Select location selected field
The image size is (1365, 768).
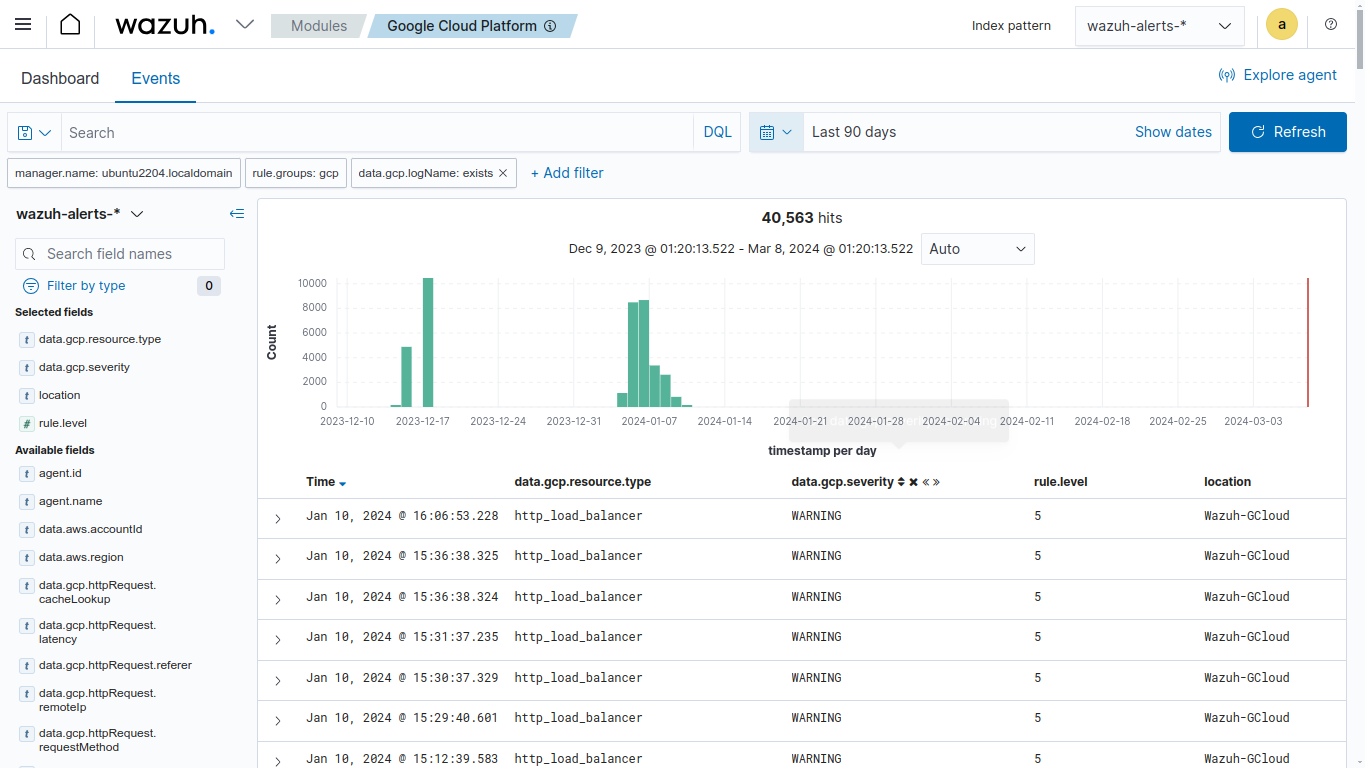coord(59,395)
